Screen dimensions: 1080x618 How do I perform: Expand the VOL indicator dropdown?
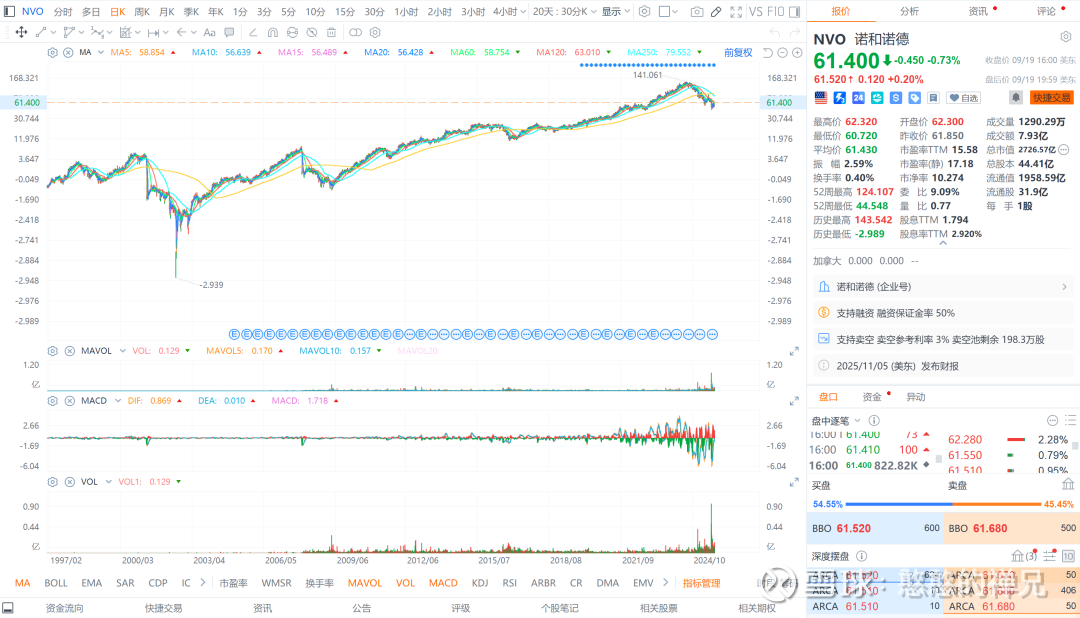(x=108, y=482)
